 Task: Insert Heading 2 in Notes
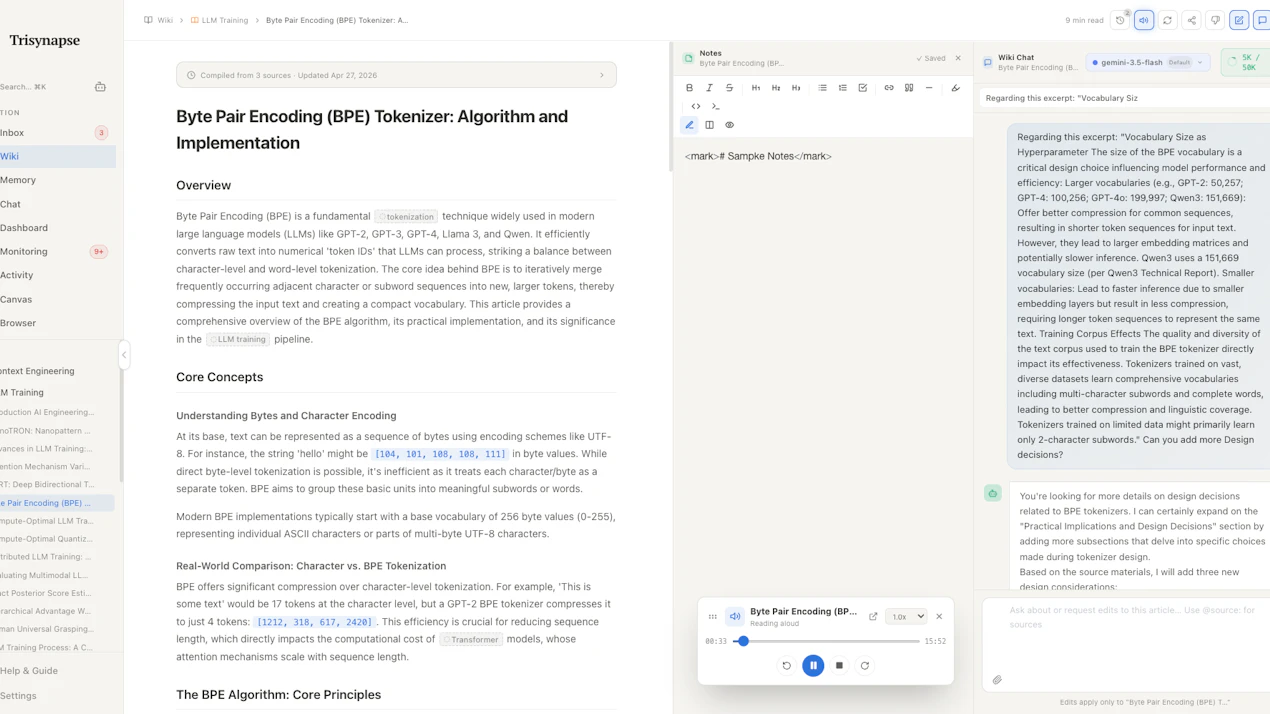pyautogui.click(x=776, y=88)
